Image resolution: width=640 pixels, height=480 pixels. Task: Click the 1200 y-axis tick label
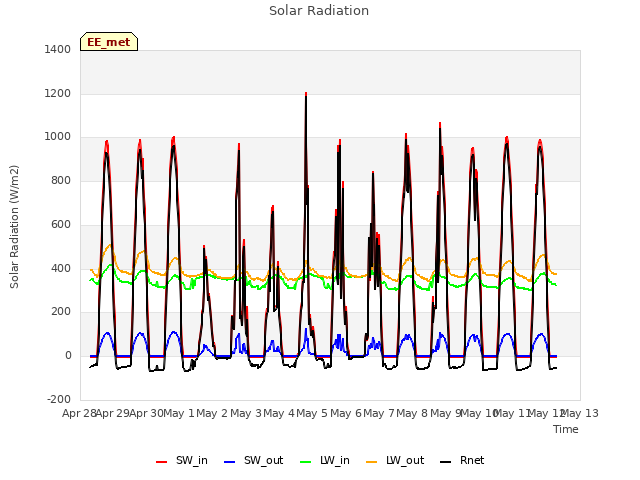pos(58,93)
